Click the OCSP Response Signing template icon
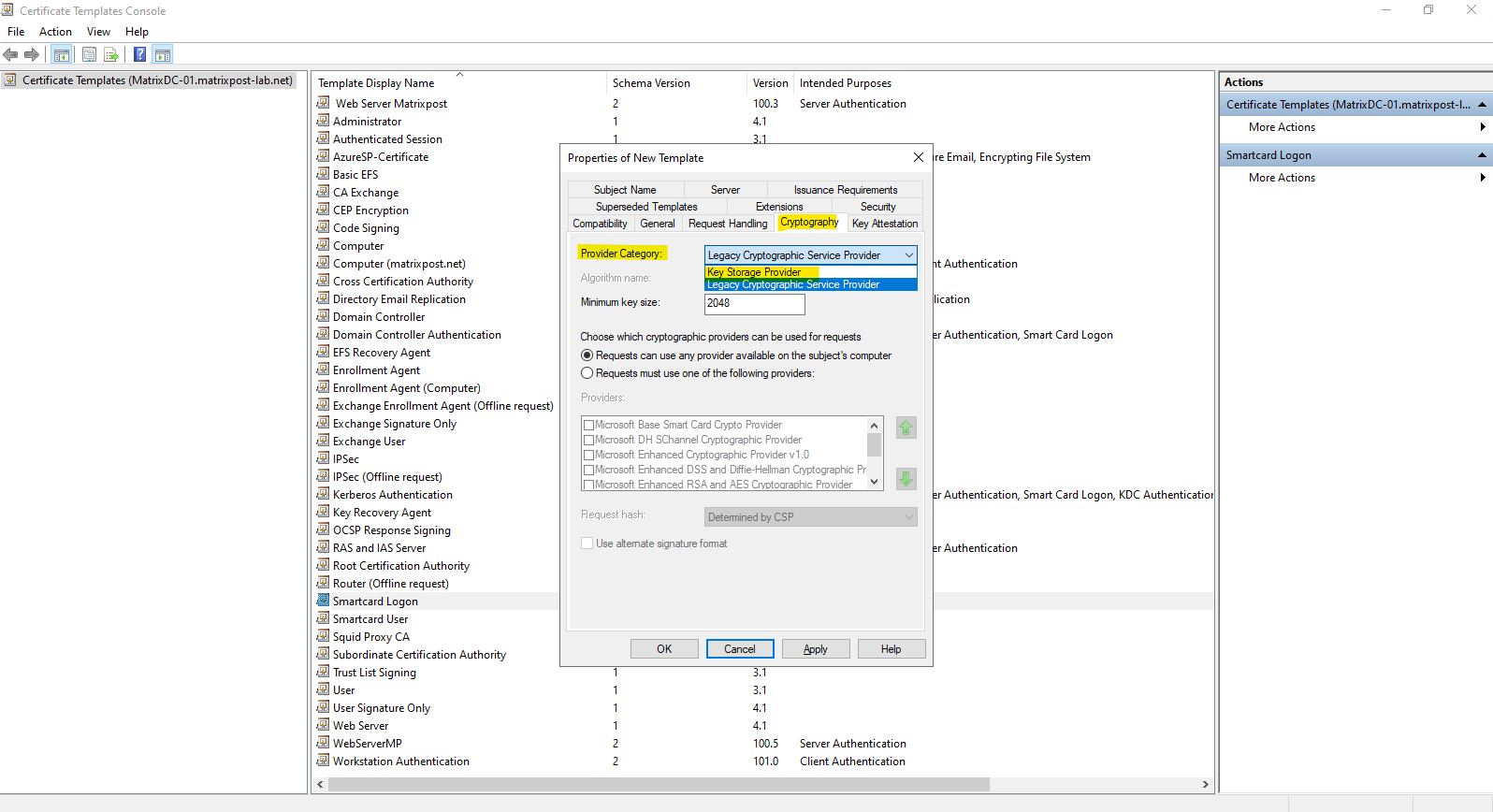 pos(323,529)
